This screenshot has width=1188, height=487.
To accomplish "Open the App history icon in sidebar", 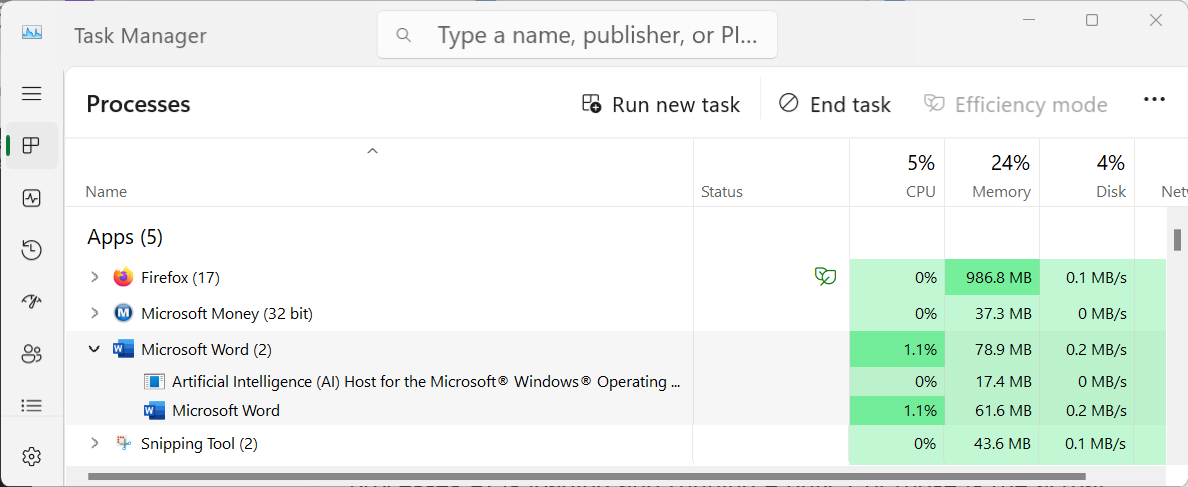I will [31, 250].
